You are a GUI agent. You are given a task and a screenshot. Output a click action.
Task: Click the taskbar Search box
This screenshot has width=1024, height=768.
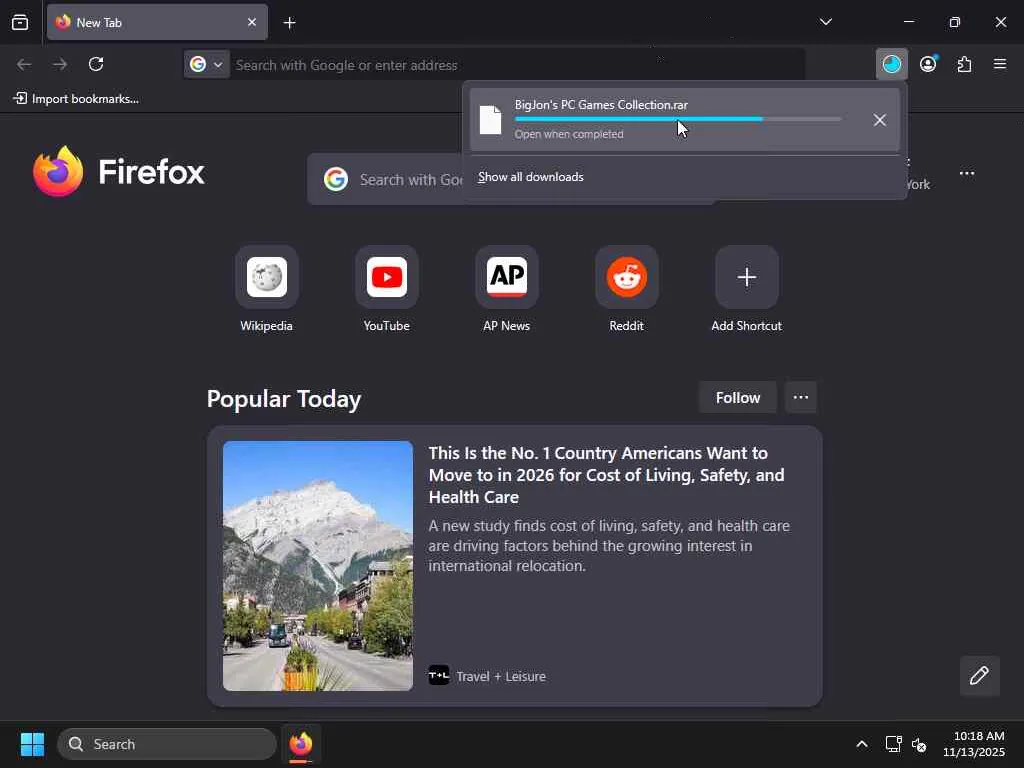(167, 744)
